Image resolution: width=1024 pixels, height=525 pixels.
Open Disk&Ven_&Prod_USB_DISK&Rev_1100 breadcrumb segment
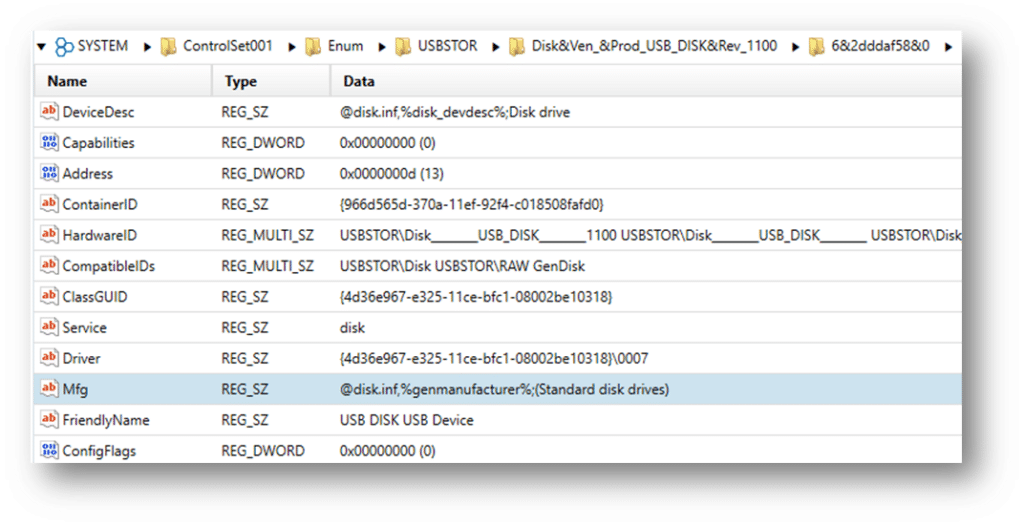click(x=654, y=46)
